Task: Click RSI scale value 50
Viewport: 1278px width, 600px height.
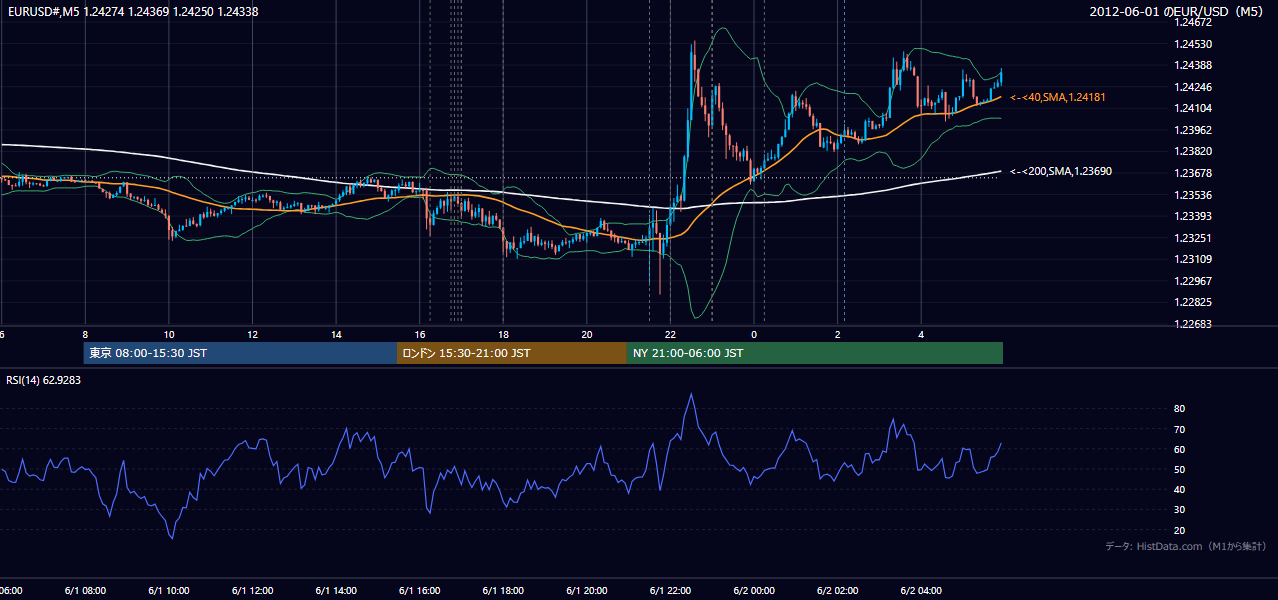Action: (x=1179, y=469)
